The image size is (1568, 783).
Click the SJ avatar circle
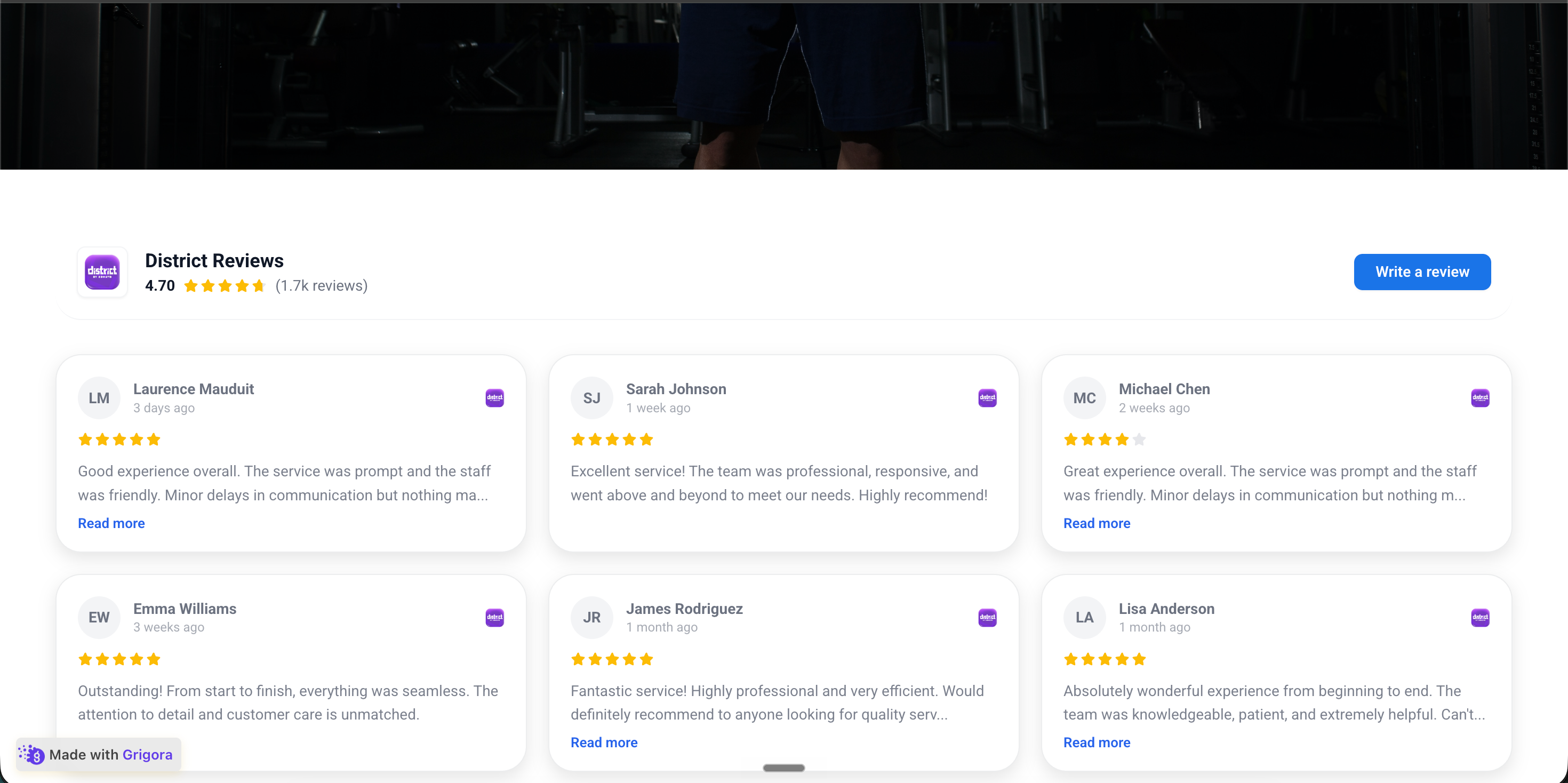pyautogui.click(x=591, y=398)
